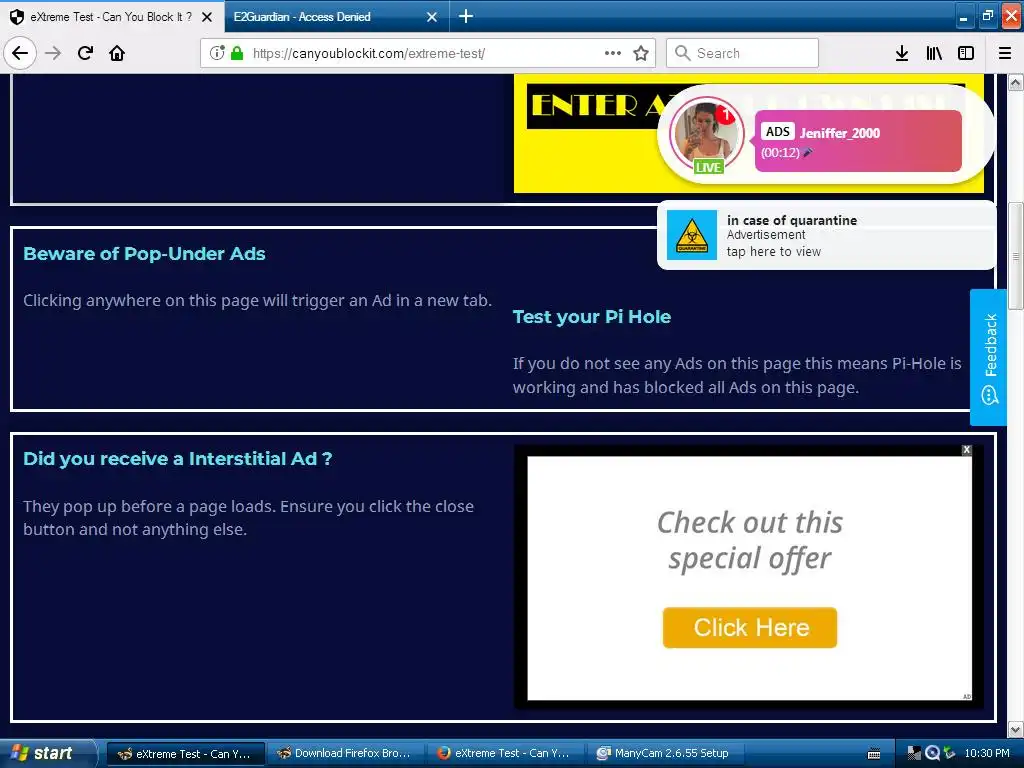The height and width of the screenshot is (768, 1024).
Task: Click the taskbar clock showing 10:30 PM
Action: tap(987, 754)
